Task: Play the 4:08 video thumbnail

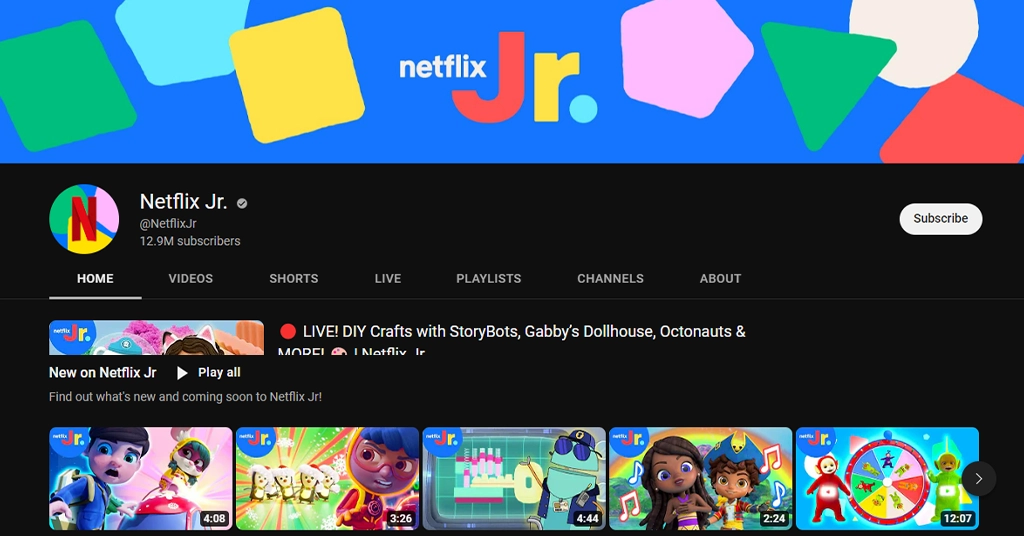Action: point(140,479)
